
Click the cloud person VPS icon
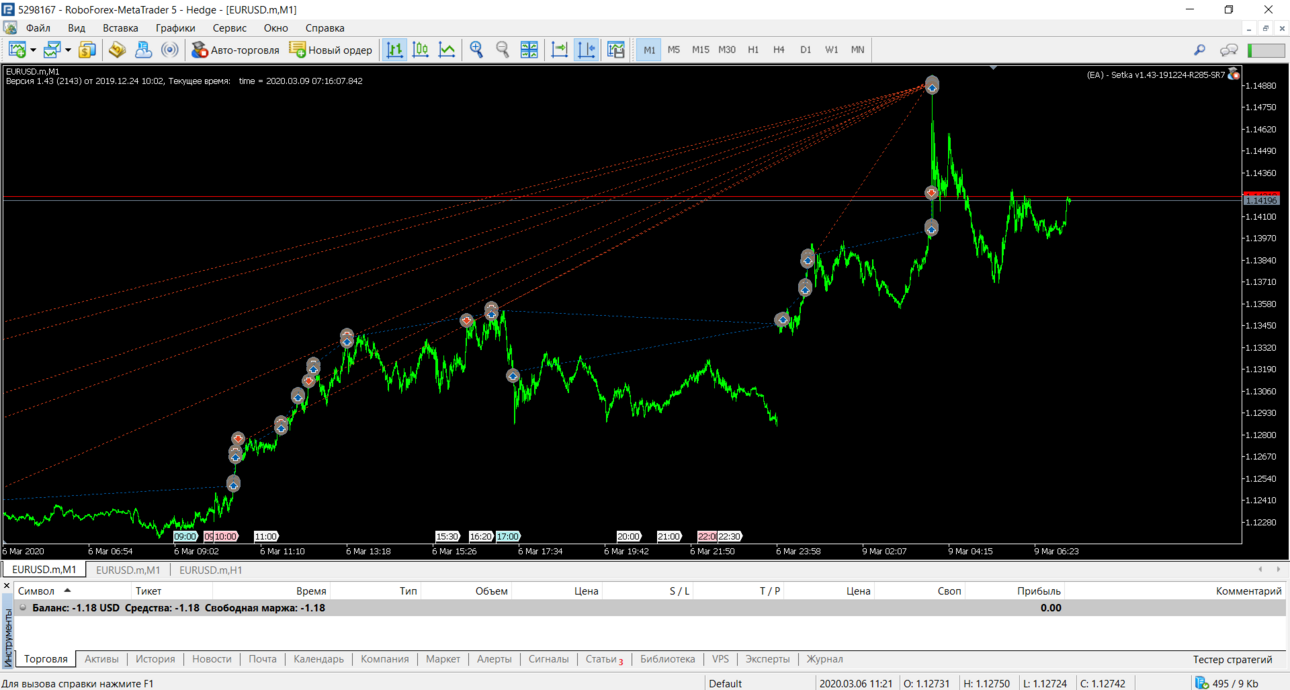coord(144,49)
